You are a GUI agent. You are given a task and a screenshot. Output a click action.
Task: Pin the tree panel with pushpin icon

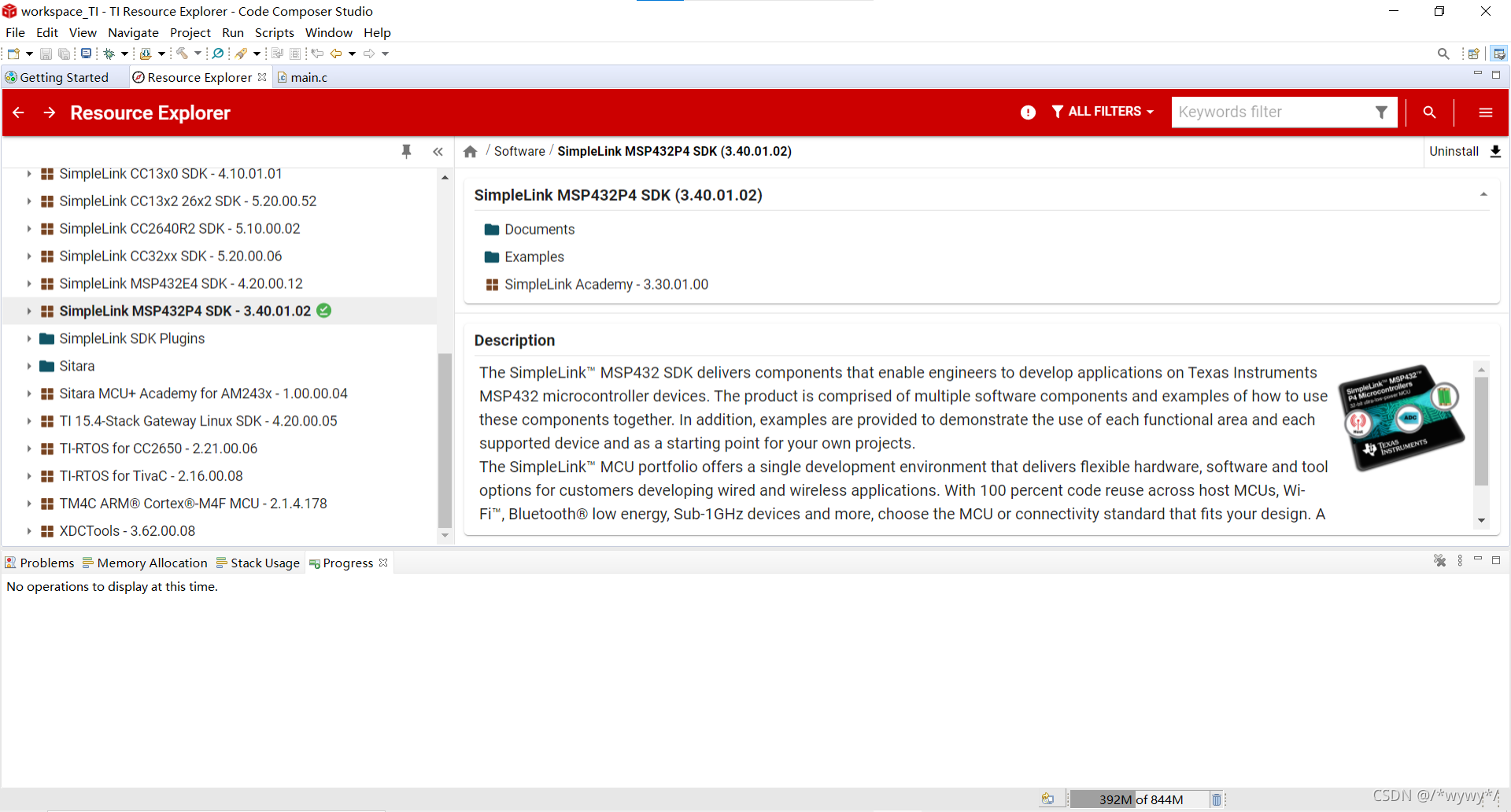(x=406, y=151)
